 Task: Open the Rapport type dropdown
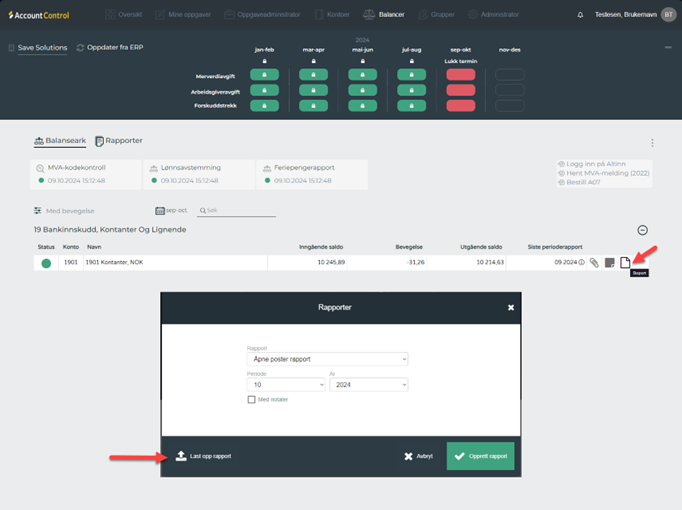(x=327, y=359)
